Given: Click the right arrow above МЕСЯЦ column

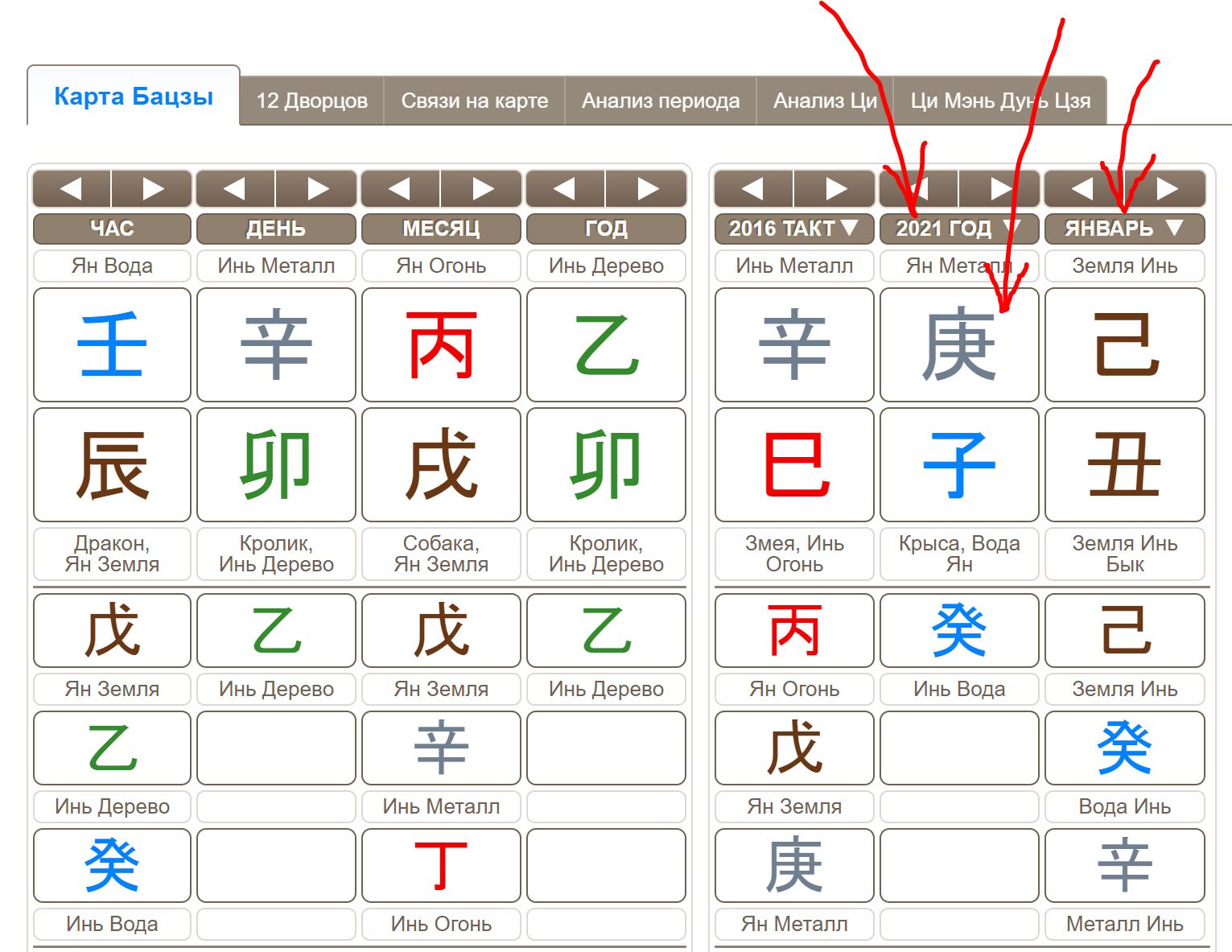Looking at the screenshot, I should point(483,189).
